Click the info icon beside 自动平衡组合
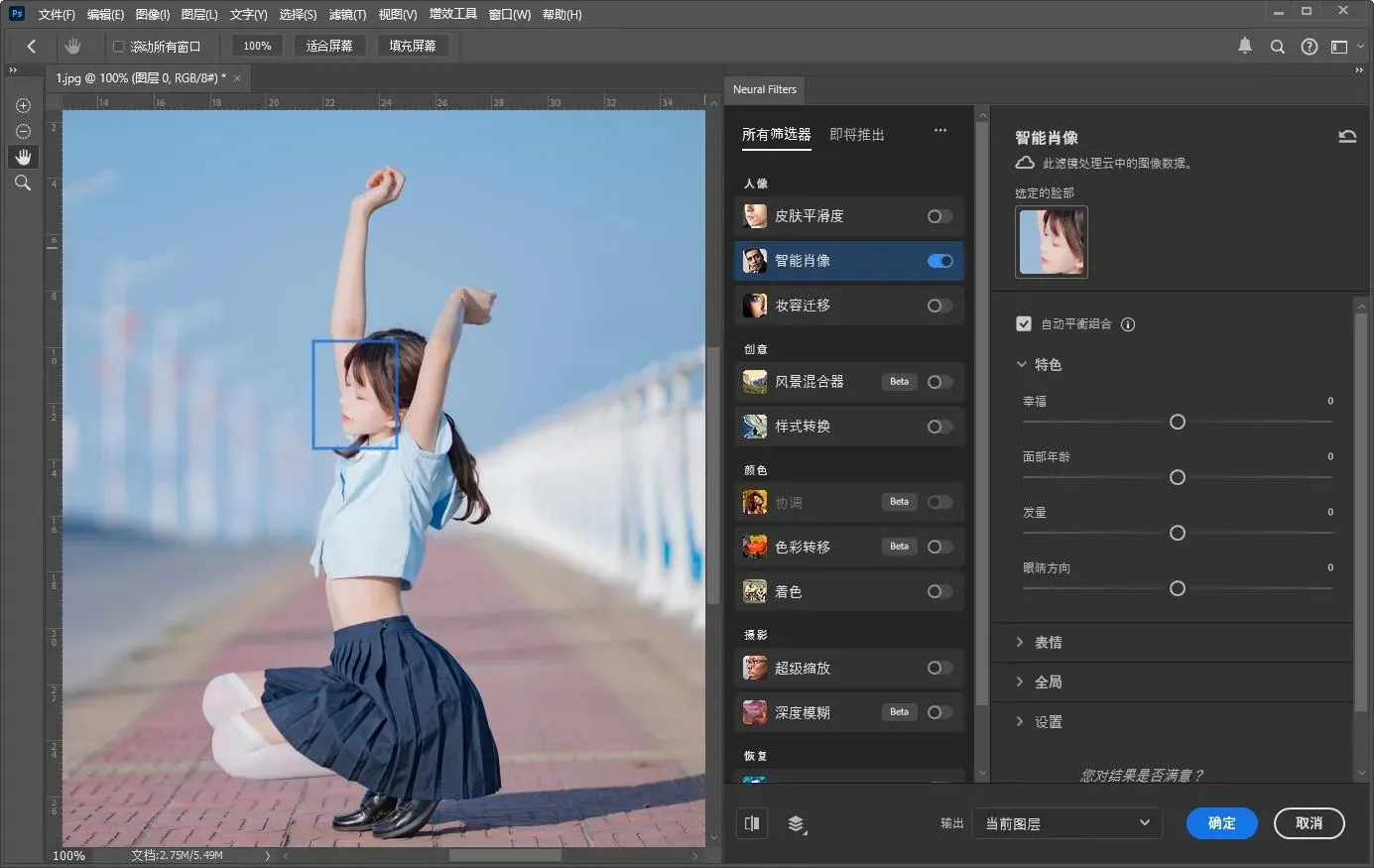This screenshot has height=868, width=1374. click(1128, 324)
